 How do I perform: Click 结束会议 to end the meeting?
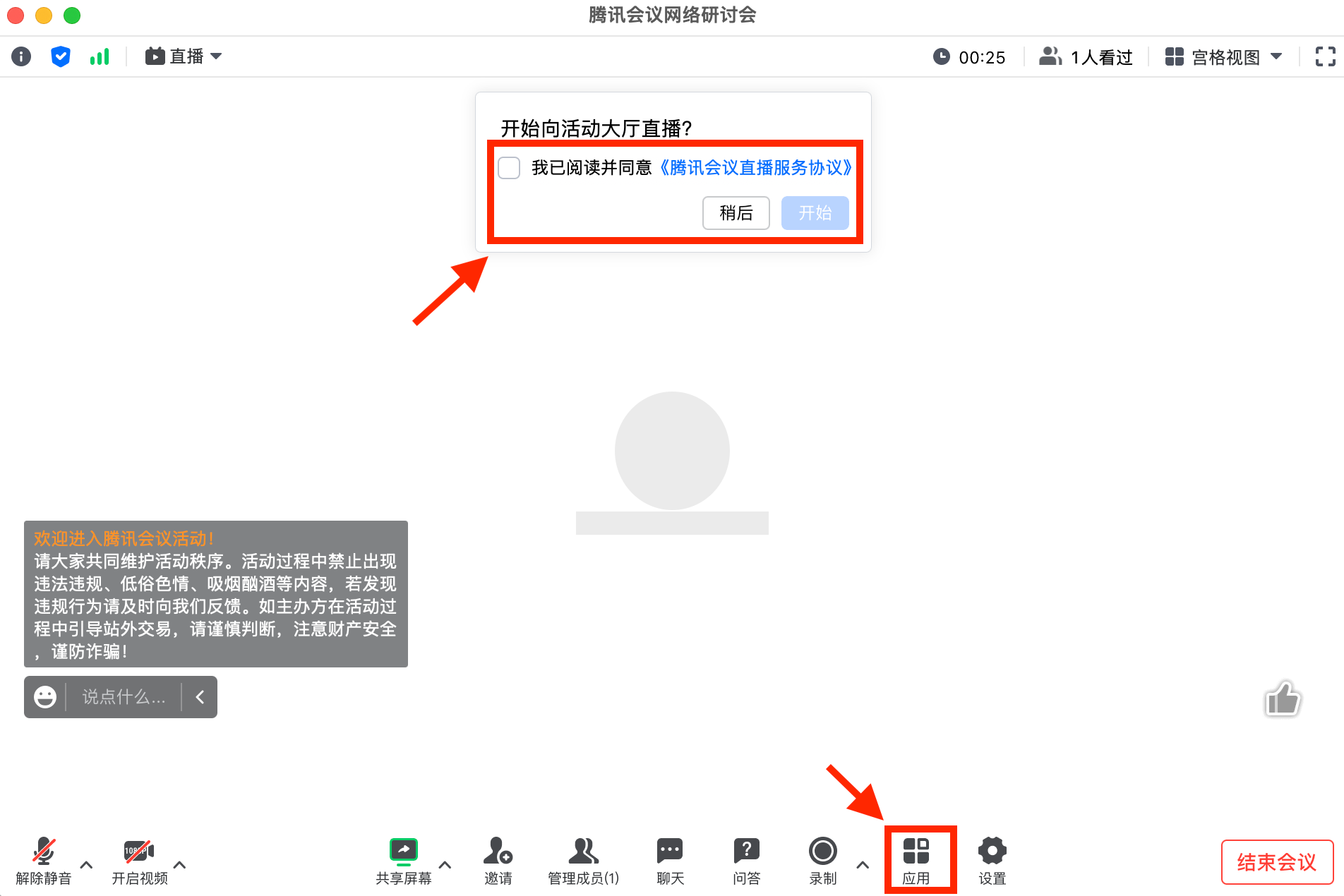1277,862
